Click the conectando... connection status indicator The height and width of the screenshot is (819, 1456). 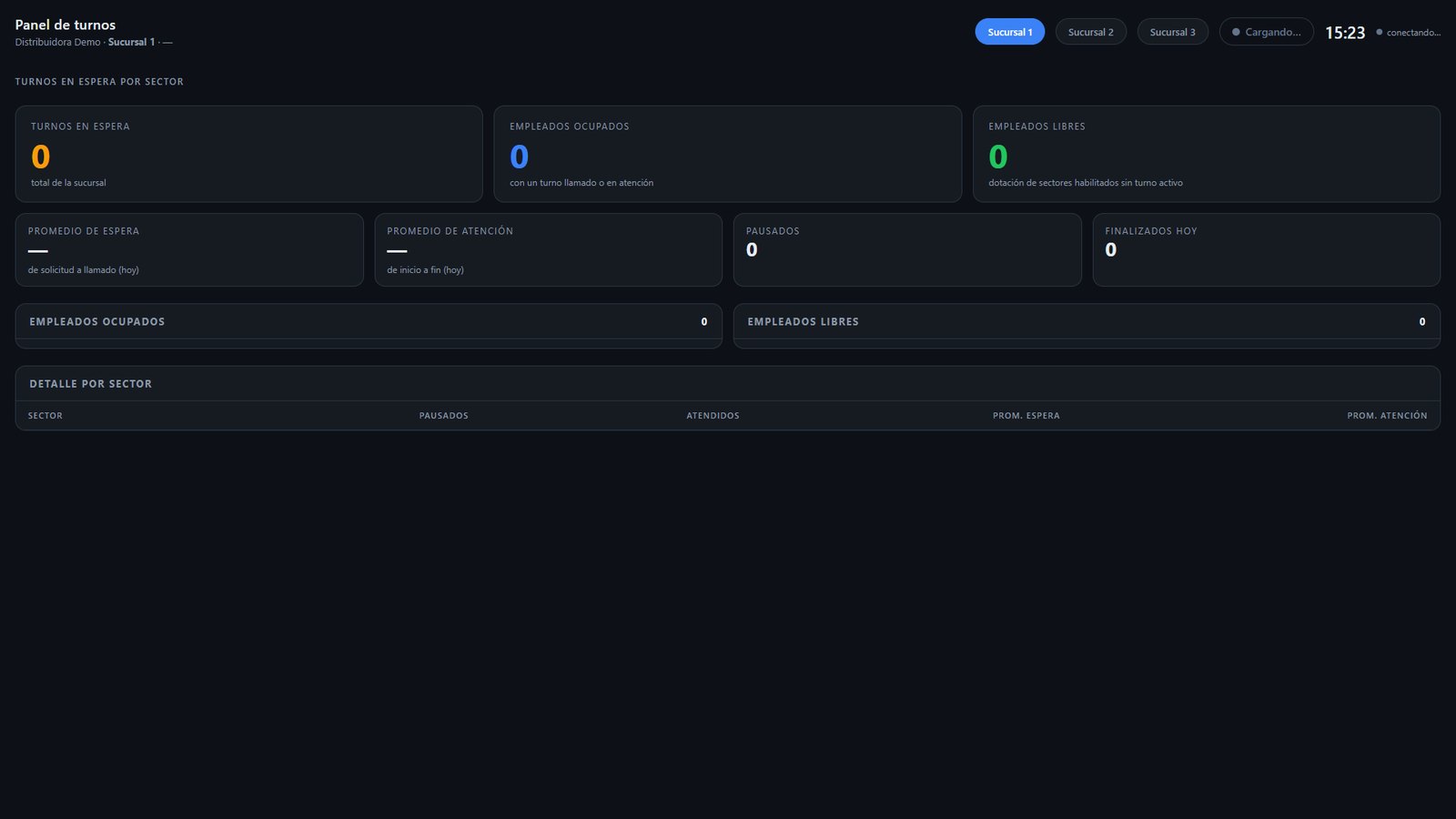[1408, 33]
